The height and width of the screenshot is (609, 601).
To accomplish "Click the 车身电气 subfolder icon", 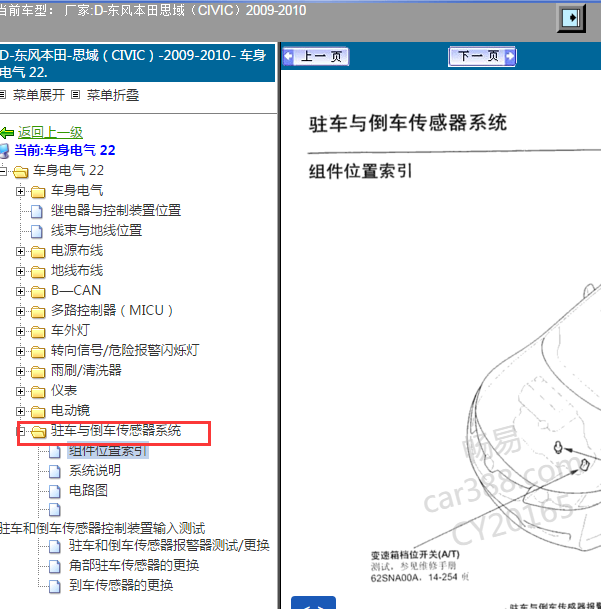I will (x=38, y=191).
